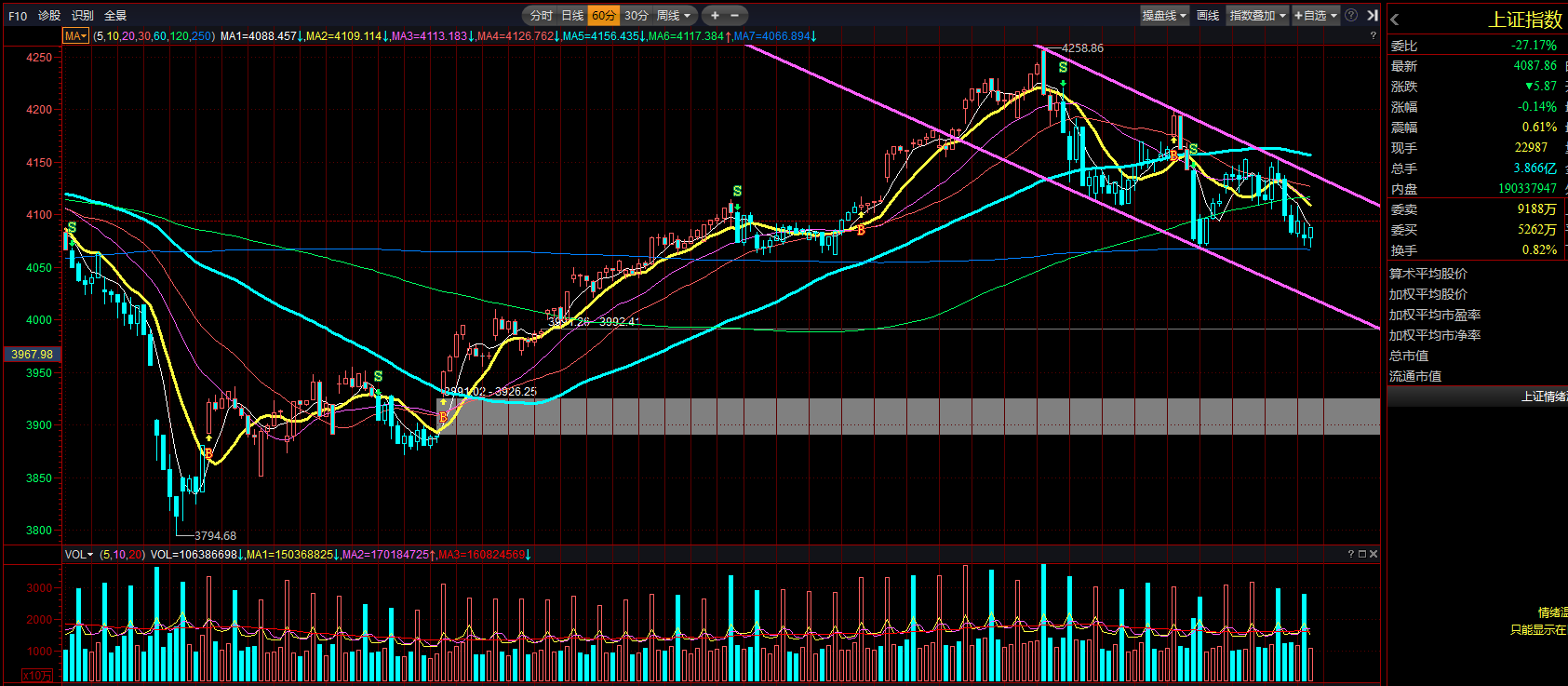Open F10 company info
This screenshot has height=686, width=1568.
click(x=18, y=16)
